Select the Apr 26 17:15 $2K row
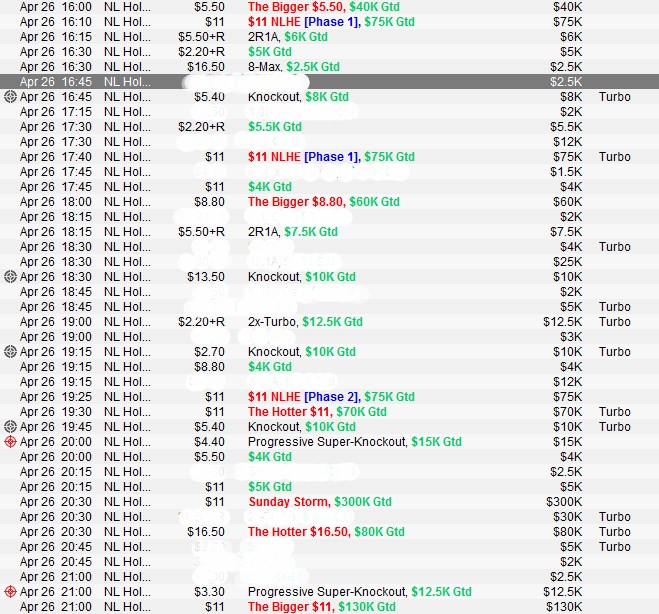The width and height of the screenshot is (659, 614). tap(330, 112)
